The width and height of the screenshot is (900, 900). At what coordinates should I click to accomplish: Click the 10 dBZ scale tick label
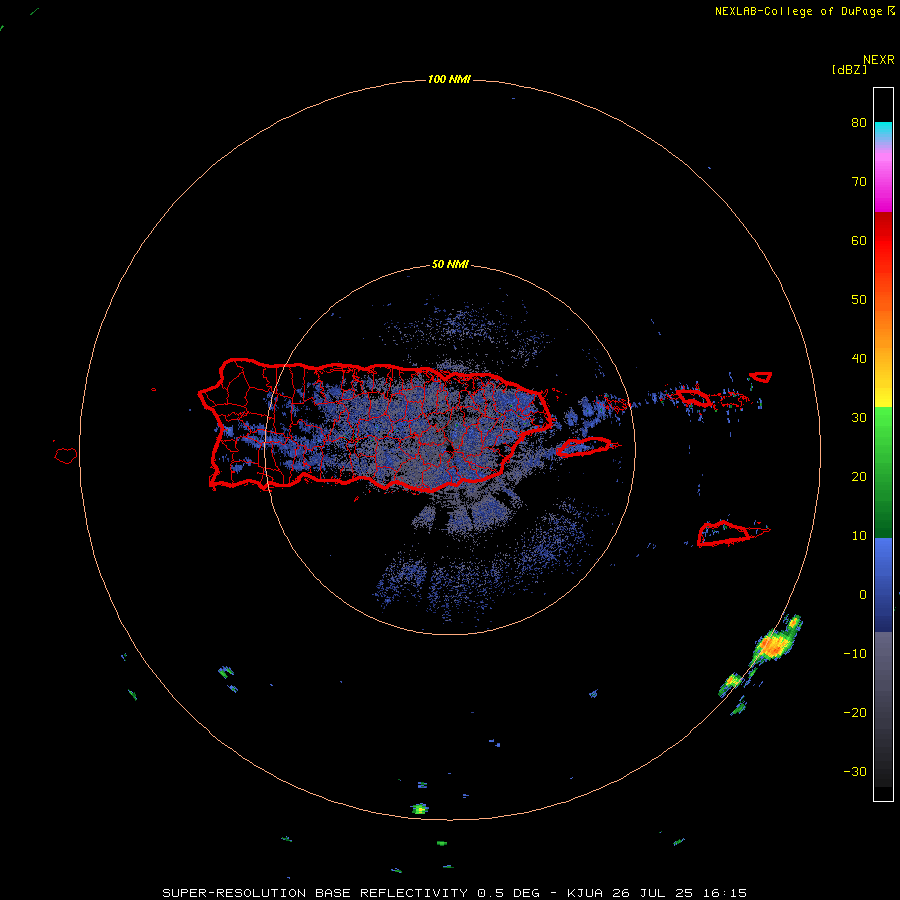pos(859,536)
